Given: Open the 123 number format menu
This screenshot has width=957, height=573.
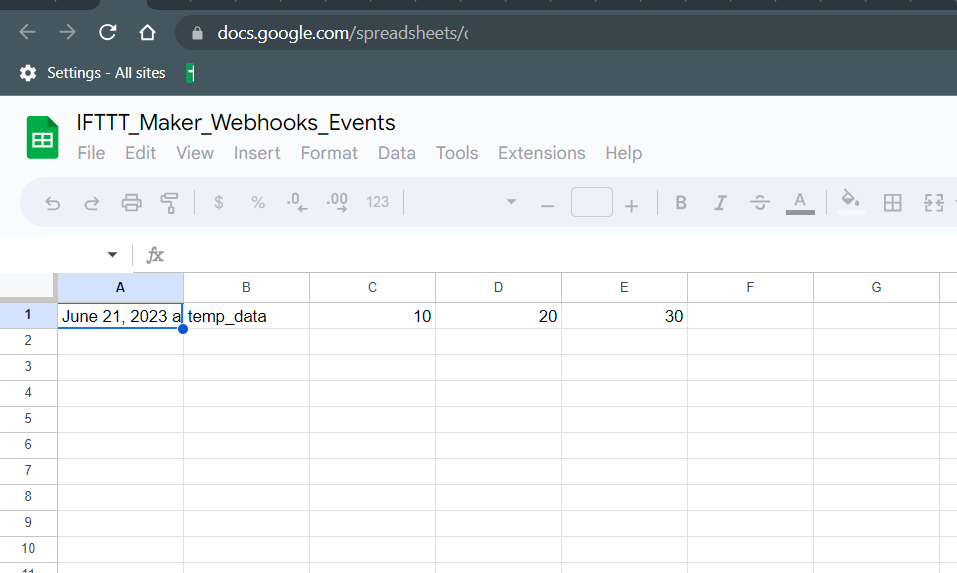Looking at the screenshot, I should 377,203.
